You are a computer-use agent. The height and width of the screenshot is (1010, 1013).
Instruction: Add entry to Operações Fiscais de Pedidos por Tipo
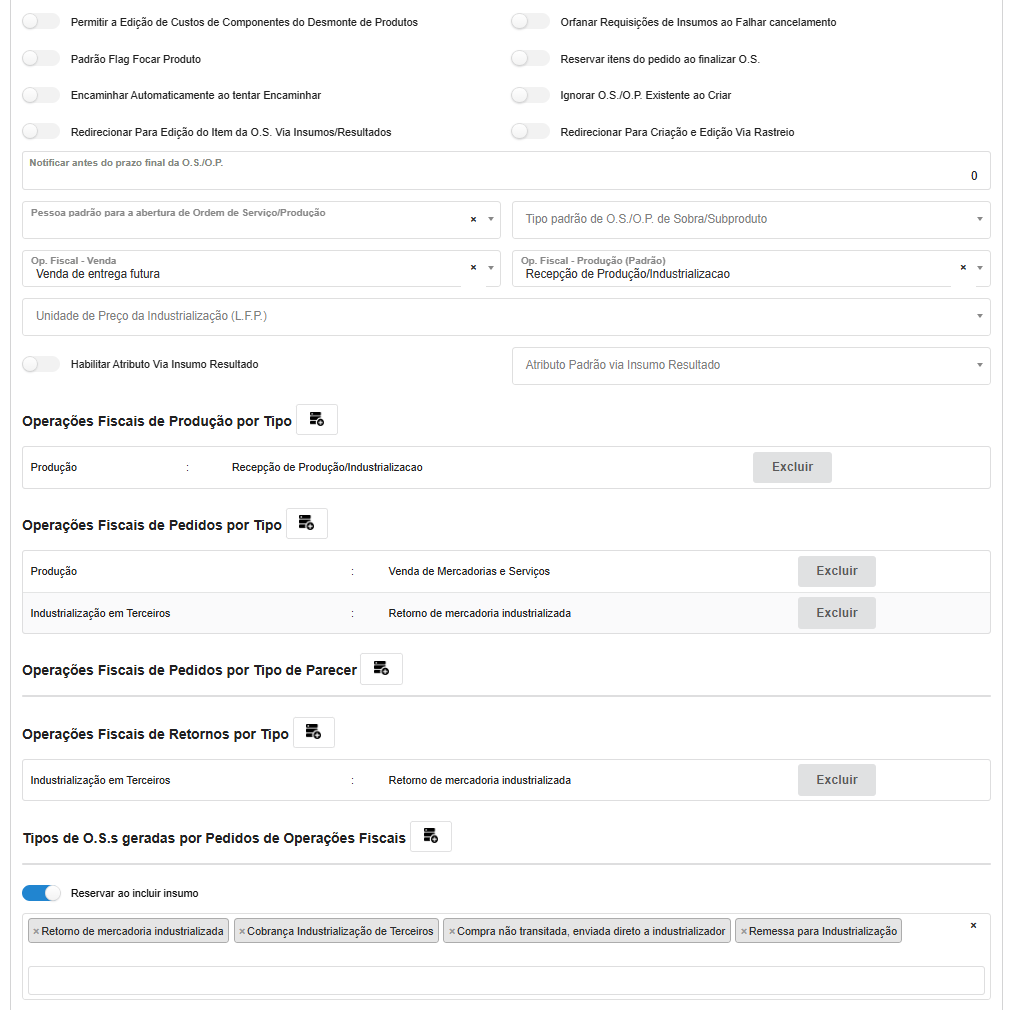[307, 524]
